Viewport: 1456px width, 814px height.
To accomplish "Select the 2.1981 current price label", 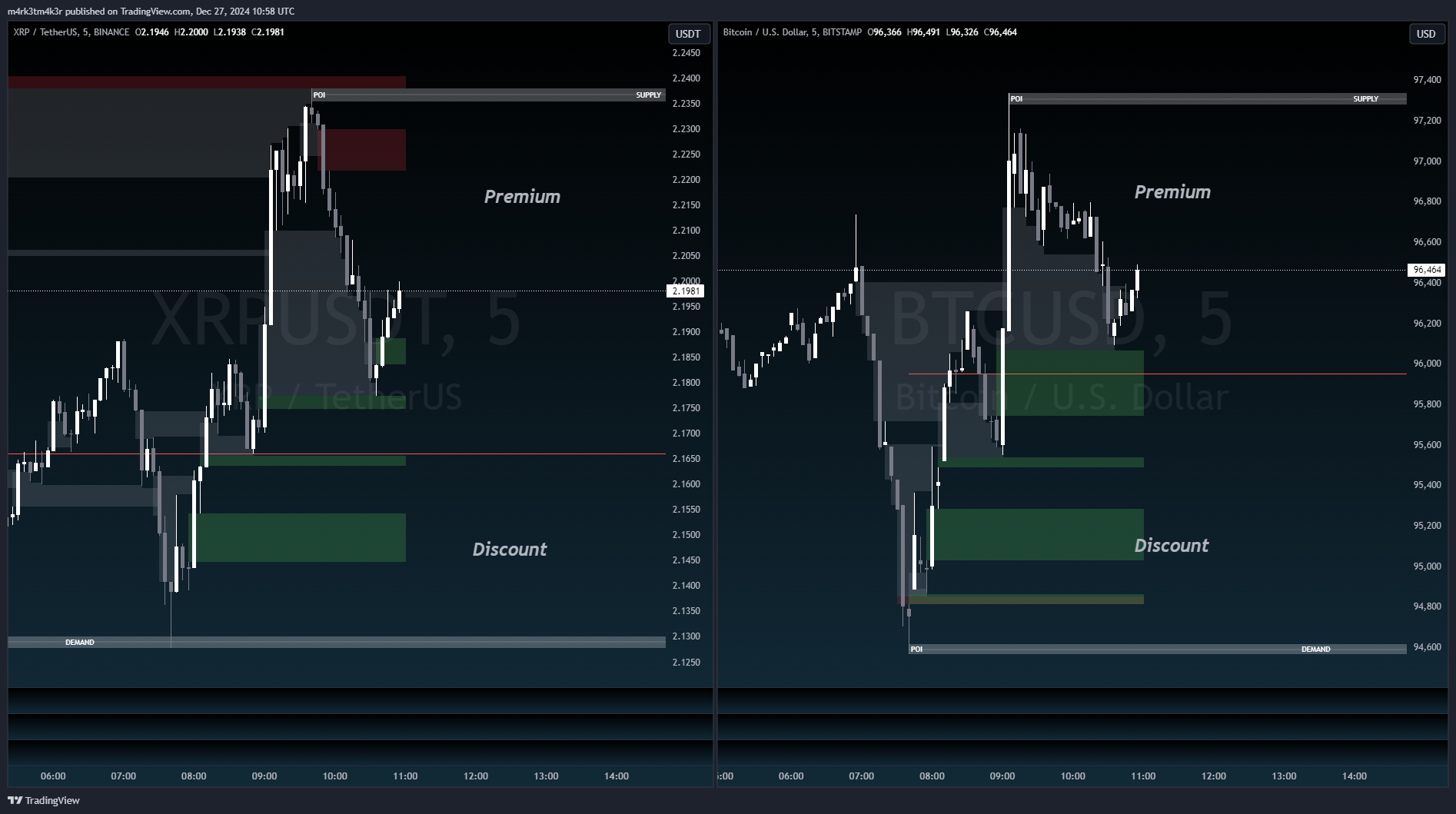I will (686, 291).
